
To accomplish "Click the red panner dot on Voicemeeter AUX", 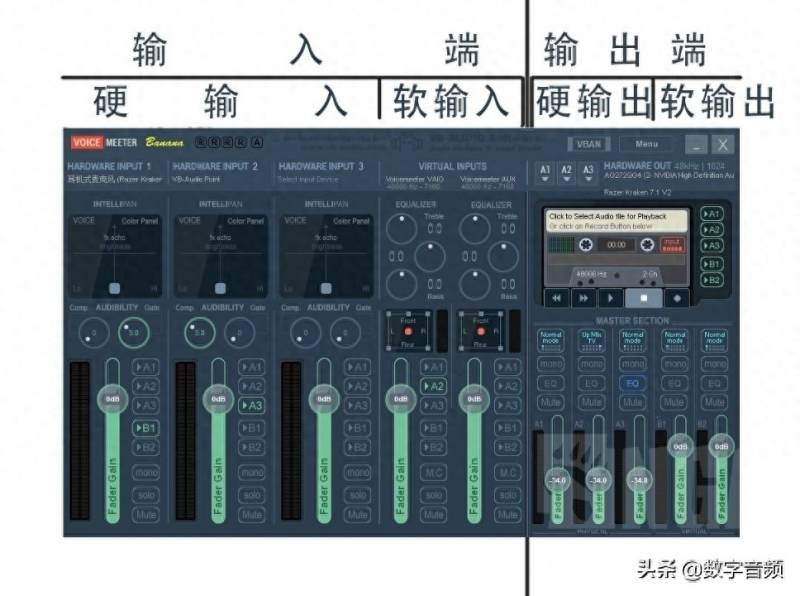I will tap(481, 332).
